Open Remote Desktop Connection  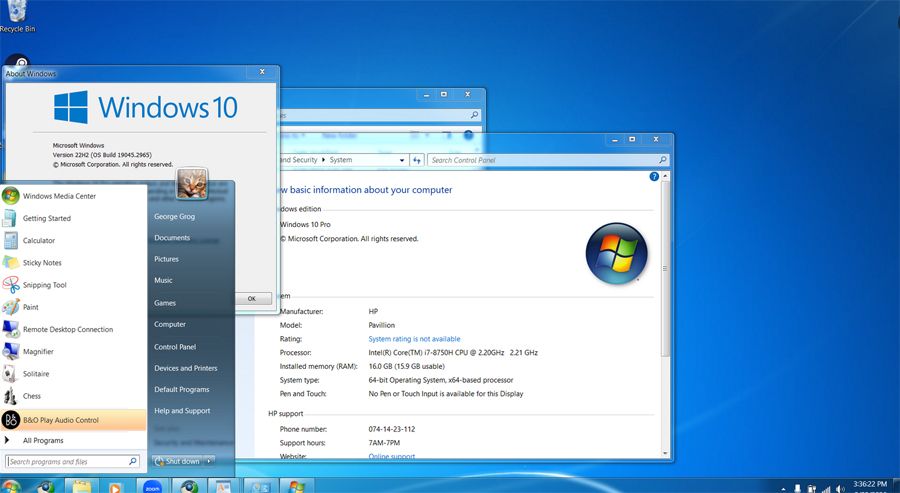click(x=73, y=329)
